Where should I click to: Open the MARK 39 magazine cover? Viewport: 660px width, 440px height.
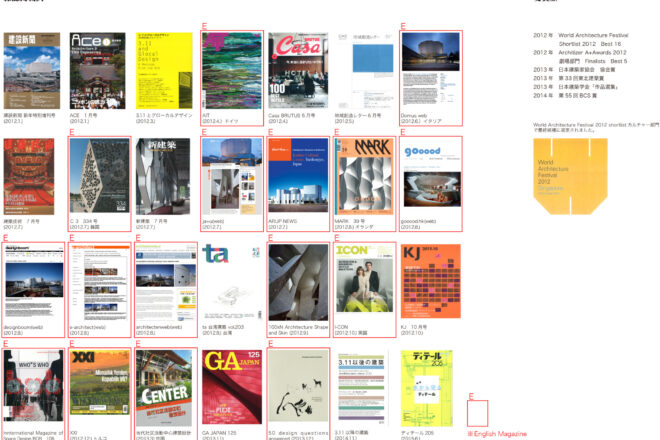pyautogui.click(x=363, y=176)
